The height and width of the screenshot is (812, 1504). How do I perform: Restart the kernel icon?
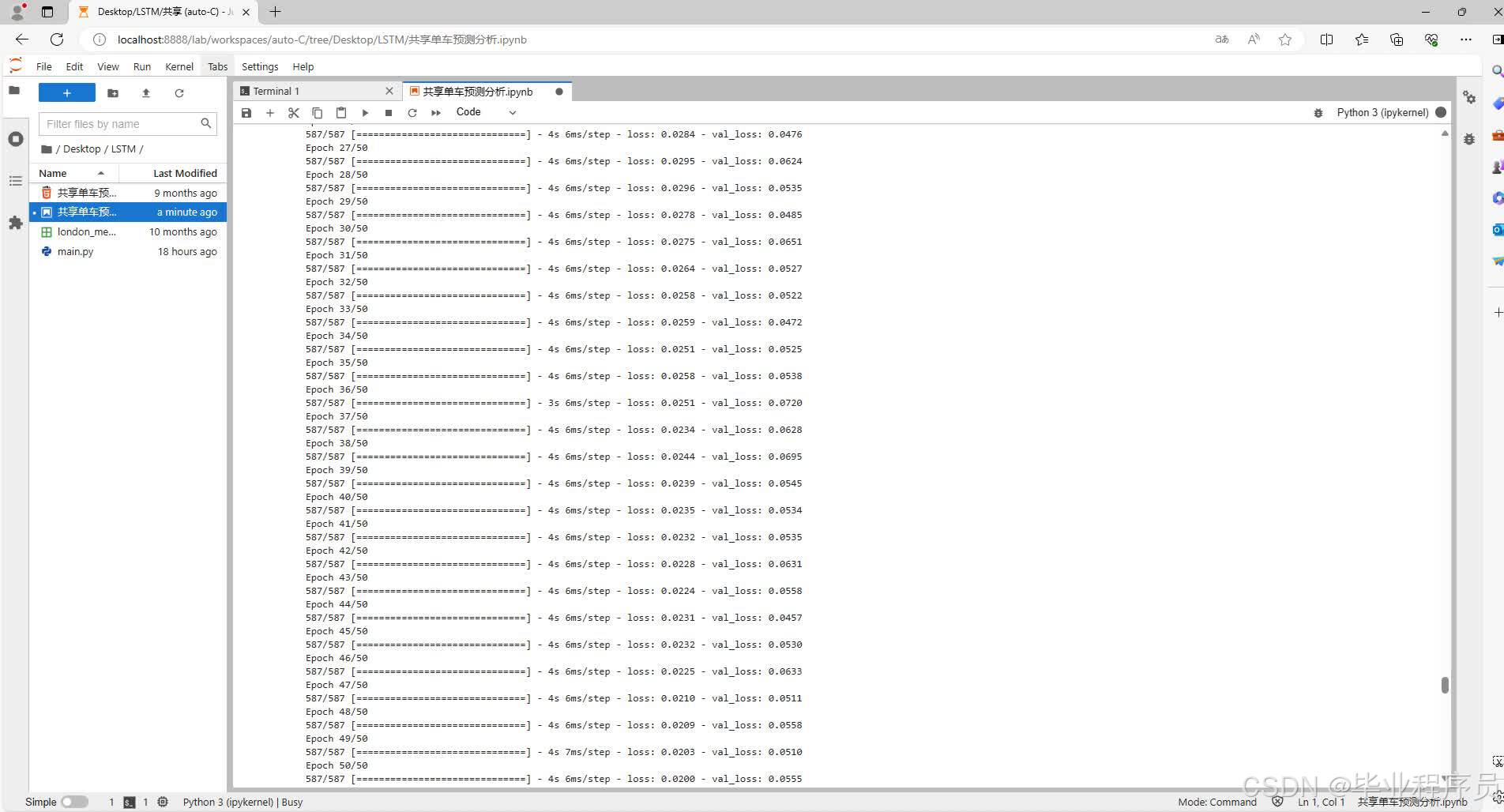(412, 113)
